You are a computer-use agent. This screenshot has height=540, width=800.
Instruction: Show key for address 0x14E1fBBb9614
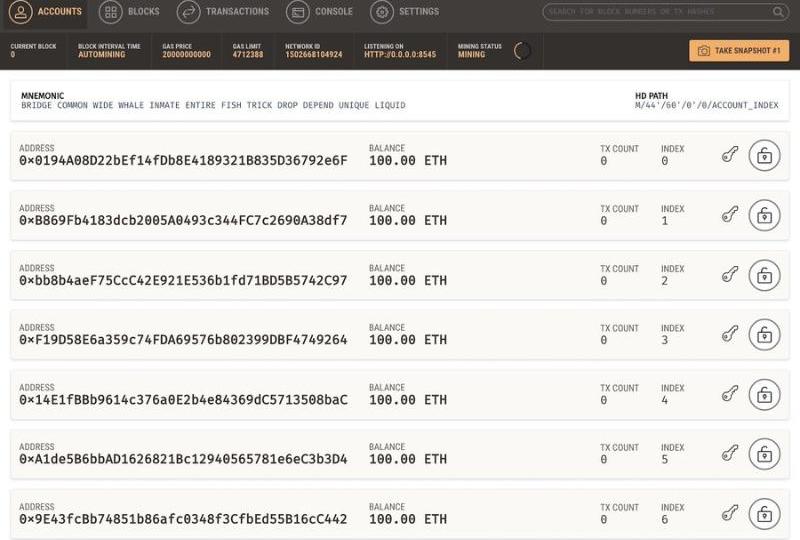point(730,394)
